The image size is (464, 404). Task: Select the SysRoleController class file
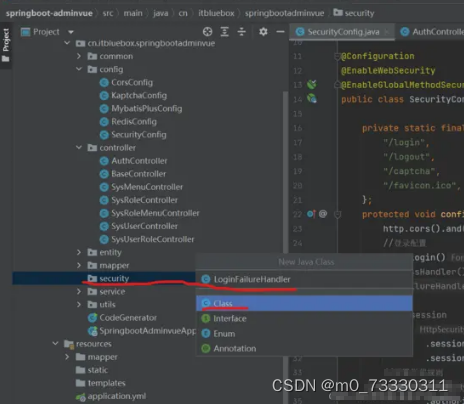coord(139,200)
